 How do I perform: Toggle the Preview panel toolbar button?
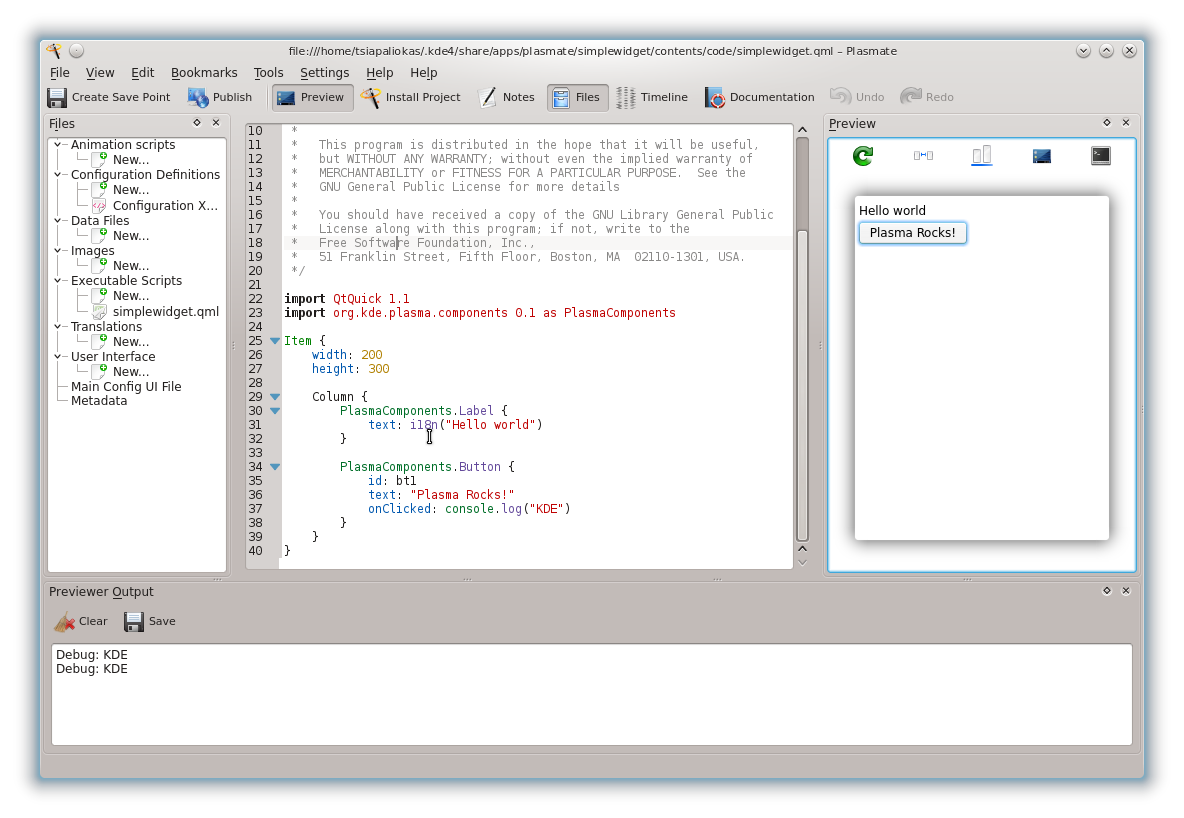coord(311,97)
